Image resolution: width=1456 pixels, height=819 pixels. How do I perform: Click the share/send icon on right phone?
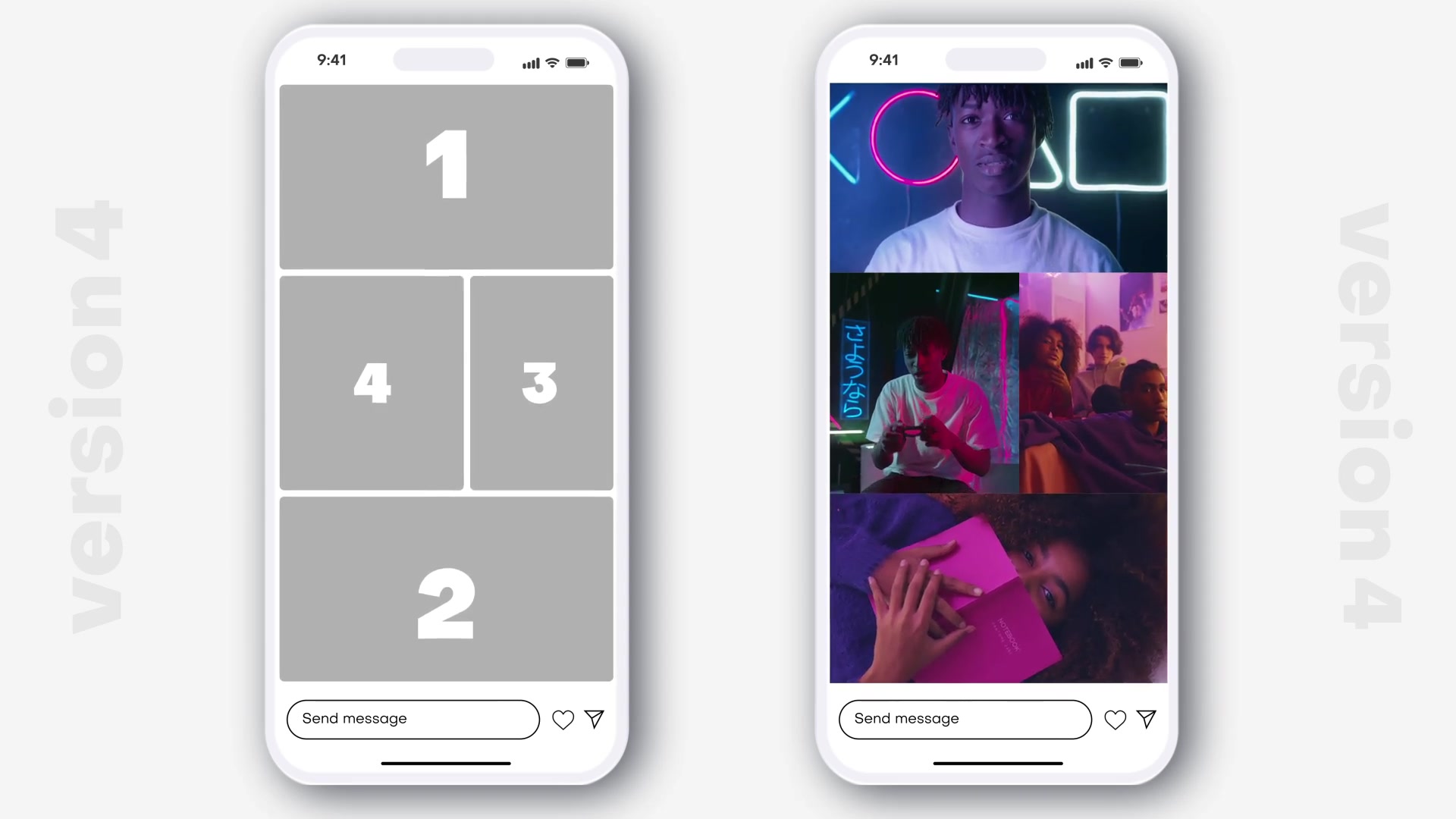click(1147, 718)
